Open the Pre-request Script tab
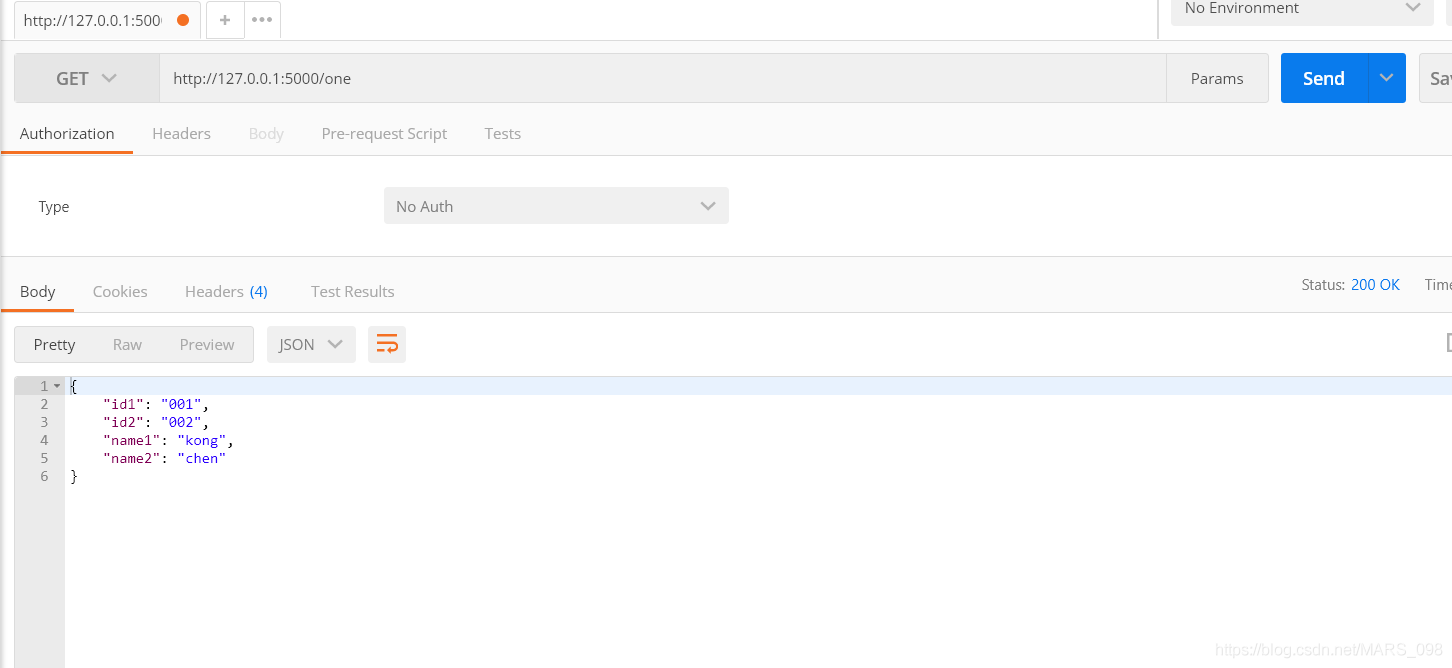1452x668 pixels. click(384, 133)
